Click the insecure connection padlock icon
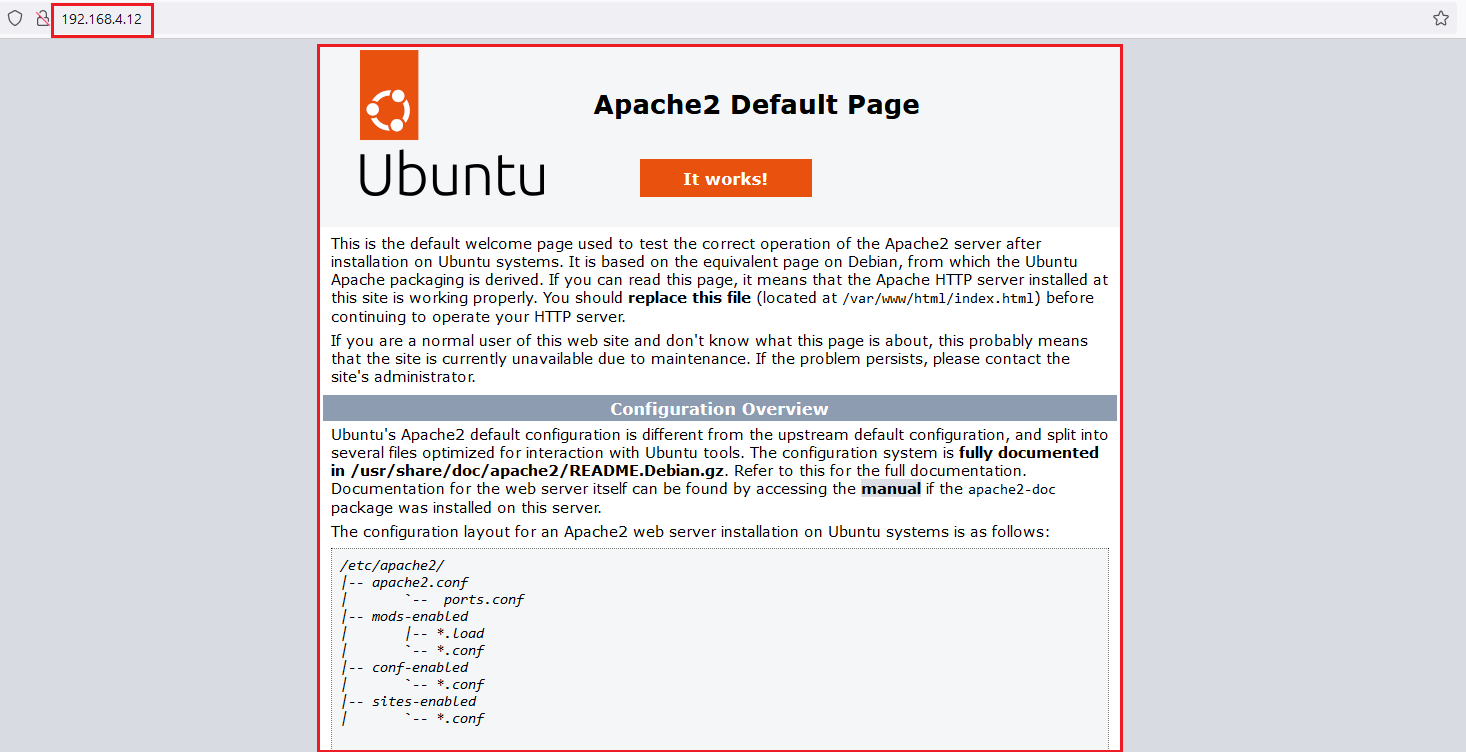Screen dimensions: 1466x752 [x=43, y=19]
